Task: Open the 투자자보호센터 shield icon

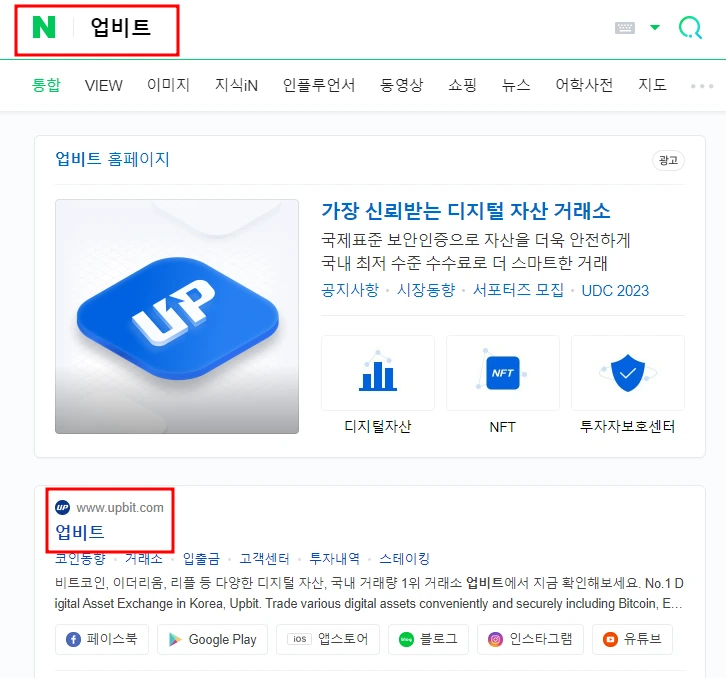Action: [628, 373]
